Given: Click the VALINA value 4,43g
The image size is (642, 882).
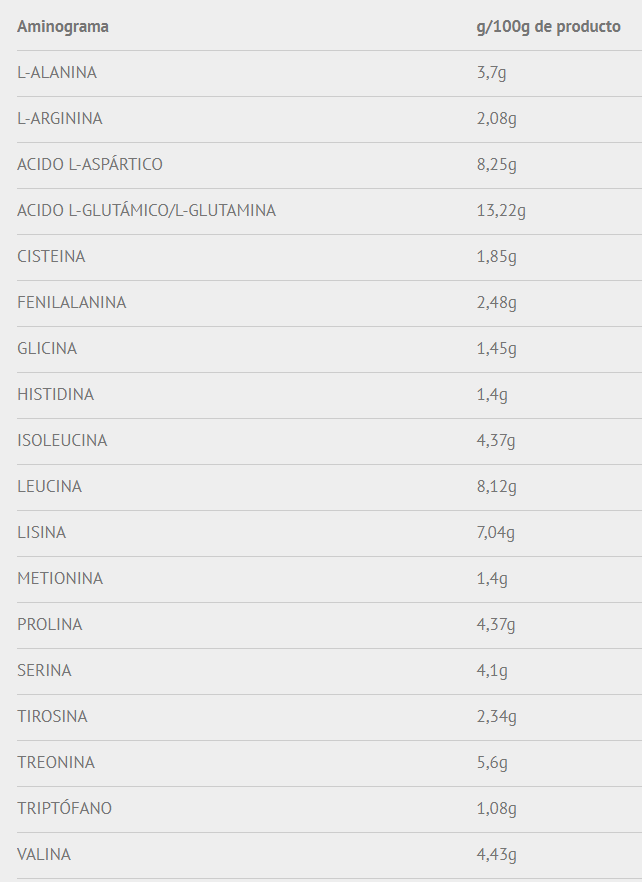Looking at the screenshot, I should 496,855.
